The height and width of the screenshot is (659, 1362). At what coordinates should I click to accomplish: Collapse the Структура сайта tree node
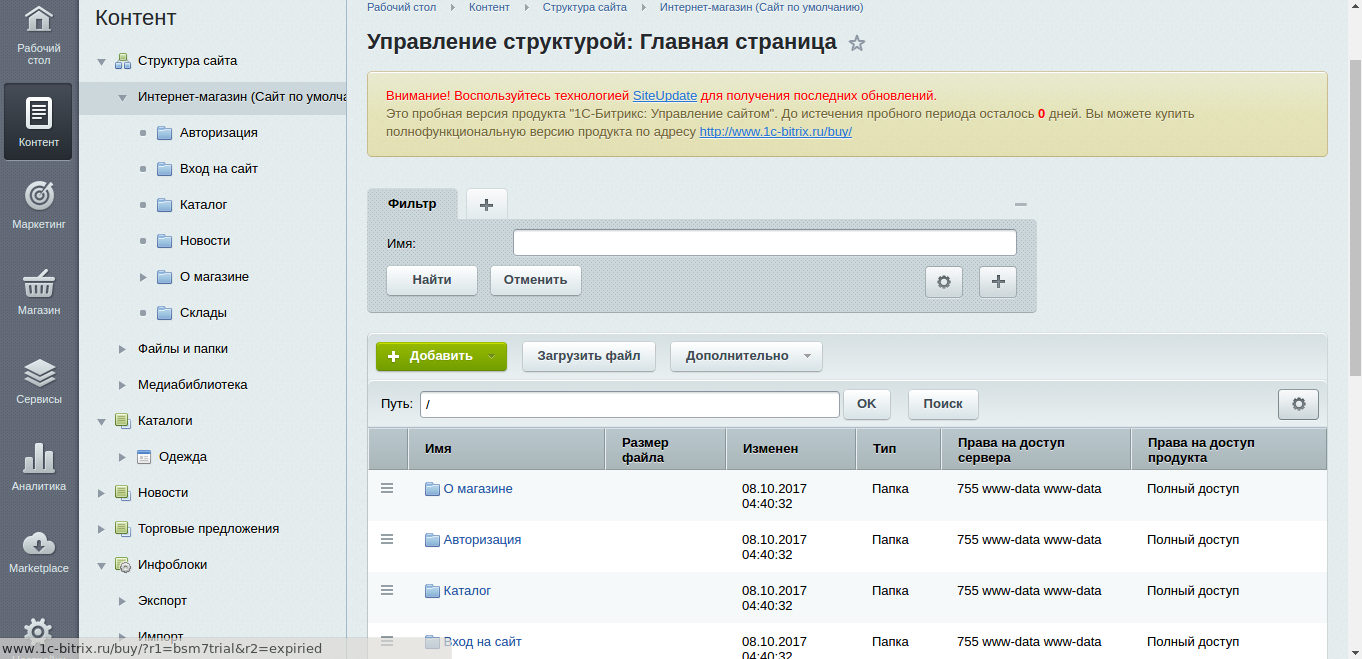pos(101,62)
